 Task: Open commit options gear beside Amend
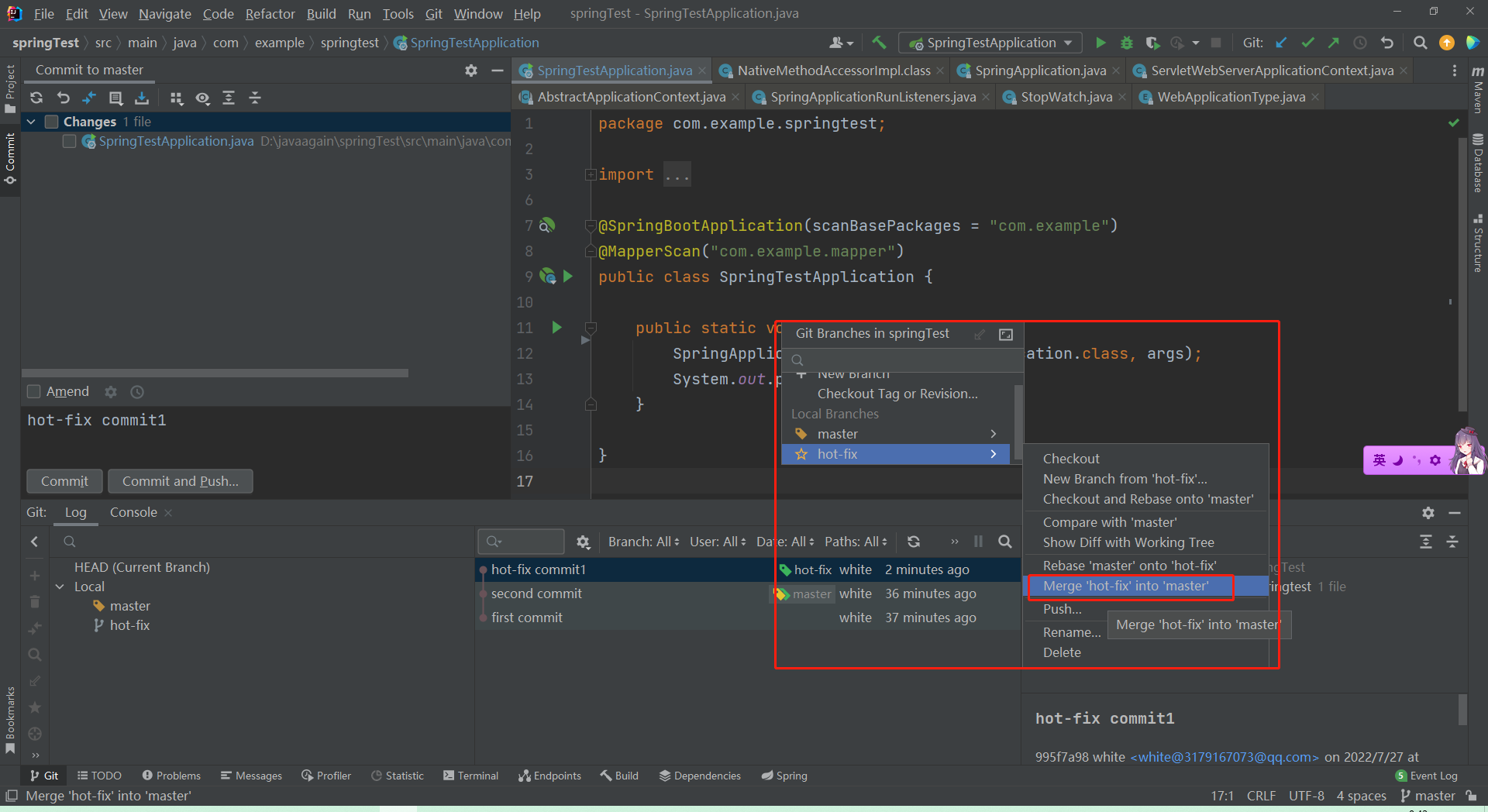click(111, 392)
